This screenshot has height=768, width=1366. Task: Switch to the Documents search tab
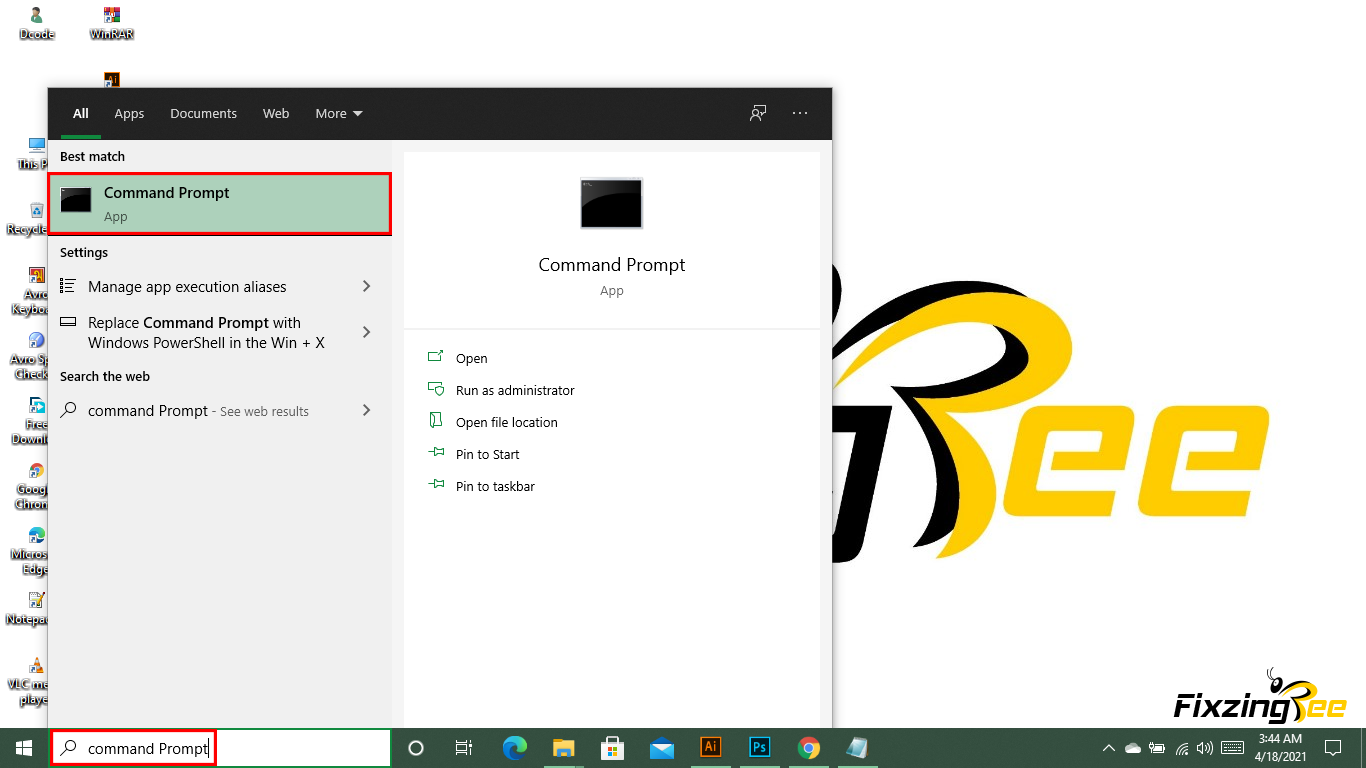coord(203,114)
